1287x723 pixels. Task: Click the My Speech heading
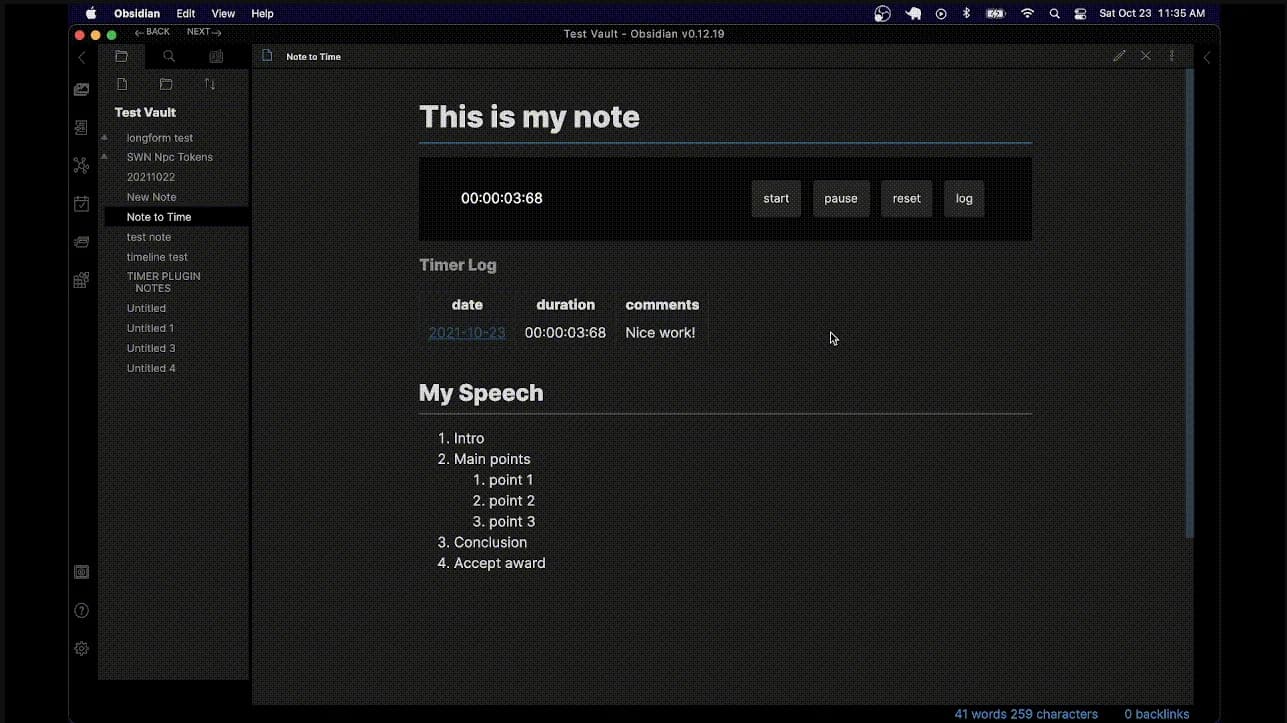coord(481,393)
